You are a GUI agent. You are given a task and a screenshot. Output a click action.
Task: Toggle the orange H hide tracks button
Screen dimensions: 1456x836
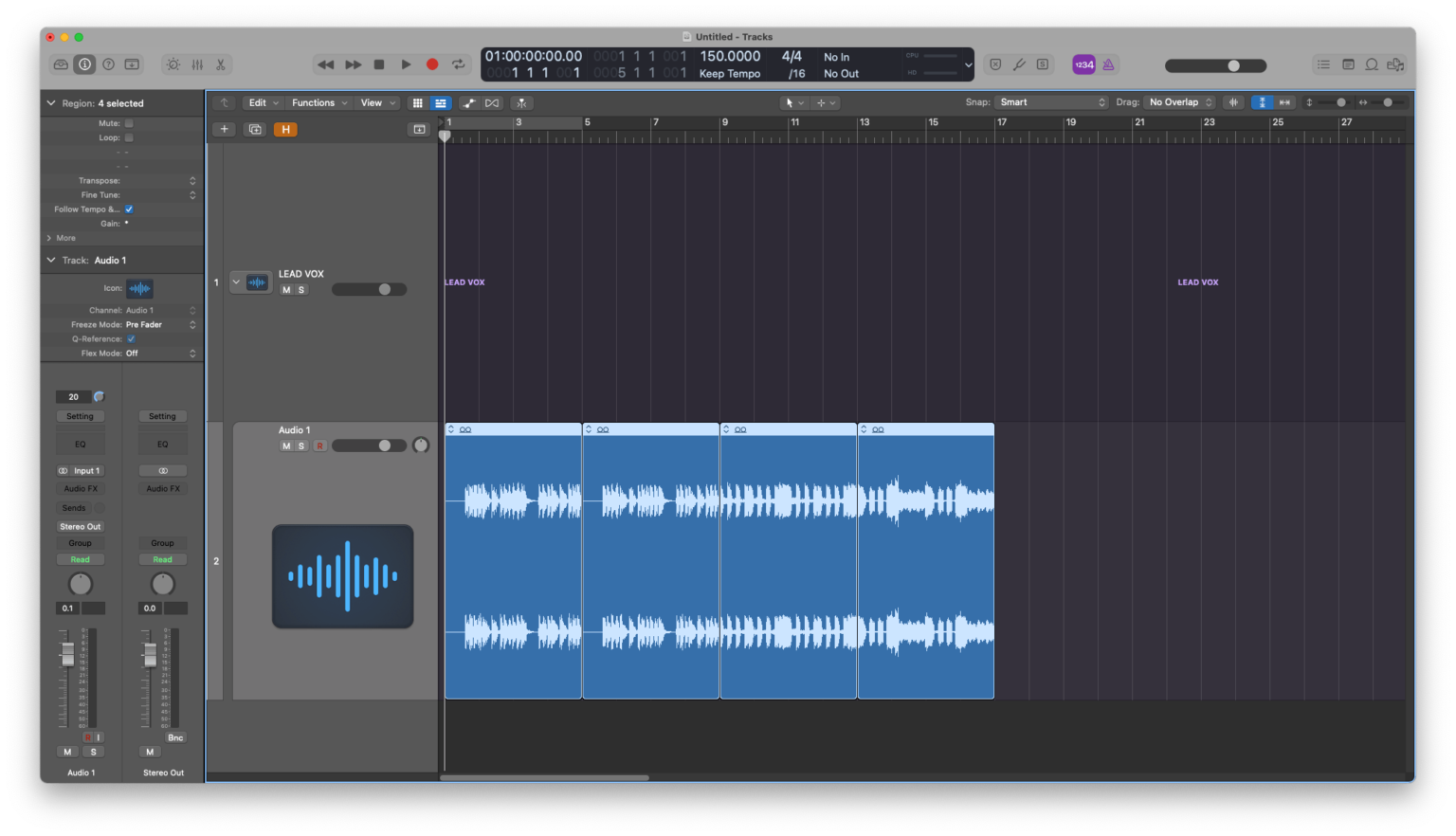click(x=285, y=129)
